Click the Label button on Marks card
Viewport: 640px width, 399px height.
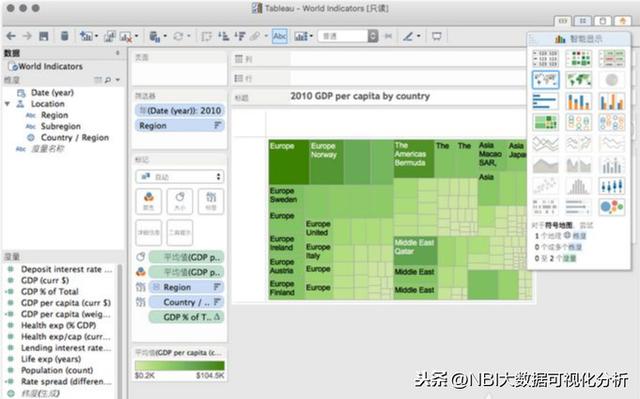pos(211,201)
